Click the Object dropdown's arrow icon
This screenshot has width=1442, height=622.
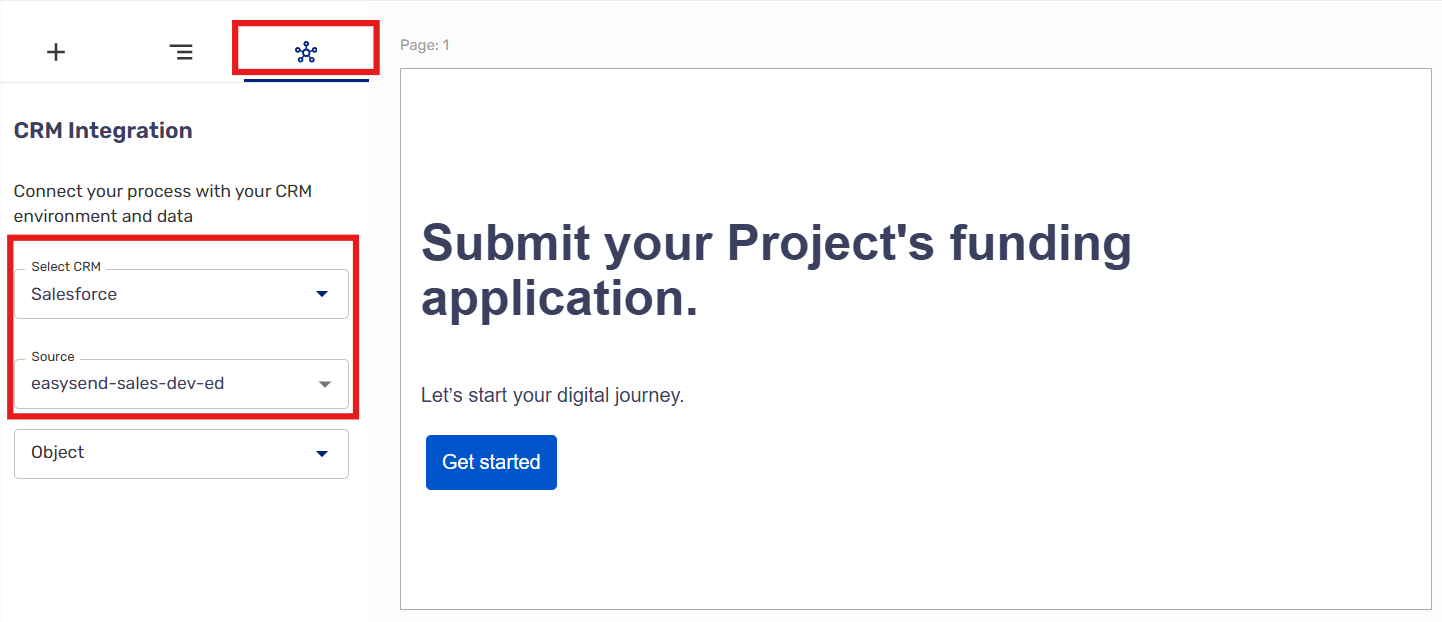click(322, 454)
